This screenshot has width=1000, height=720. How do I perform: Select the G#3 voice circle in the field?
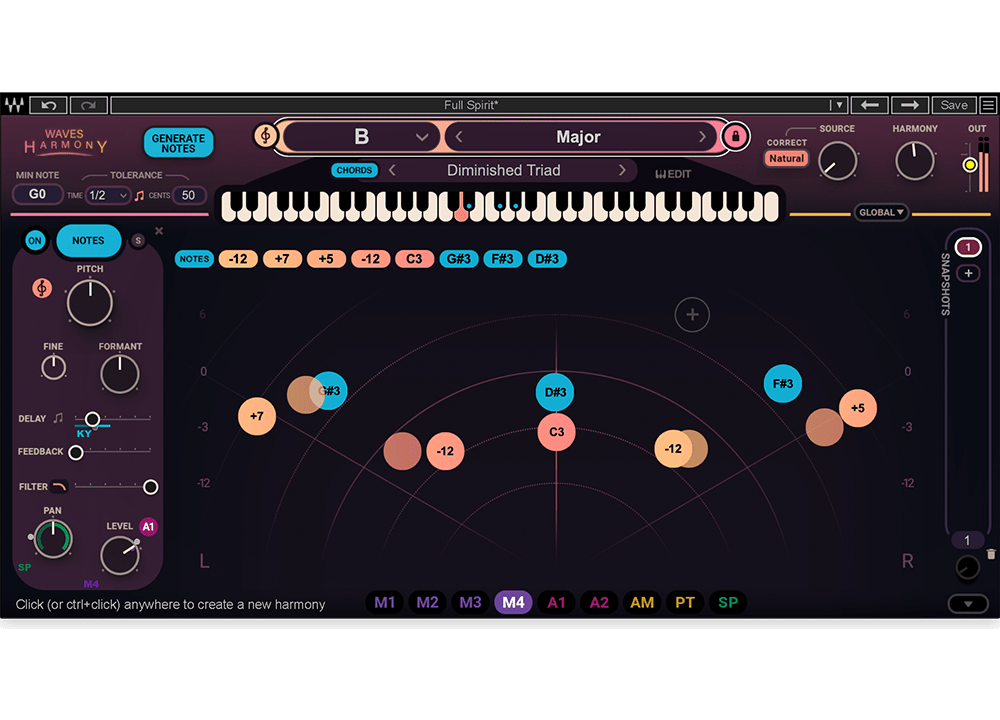point(328,390)
